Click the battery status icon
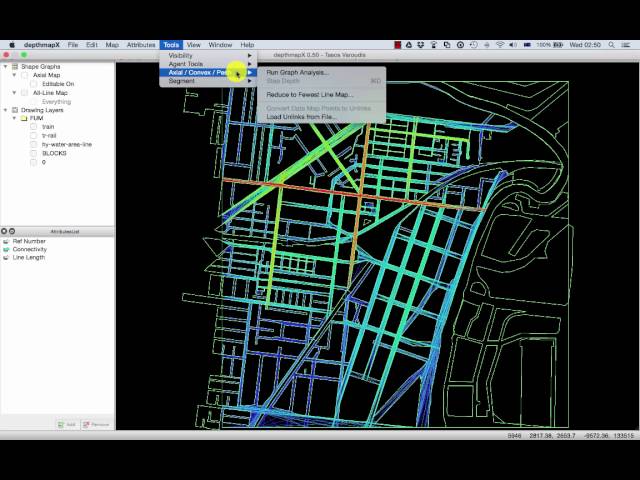This screenshot has height=480, width=640. click(x=558, y=45)
